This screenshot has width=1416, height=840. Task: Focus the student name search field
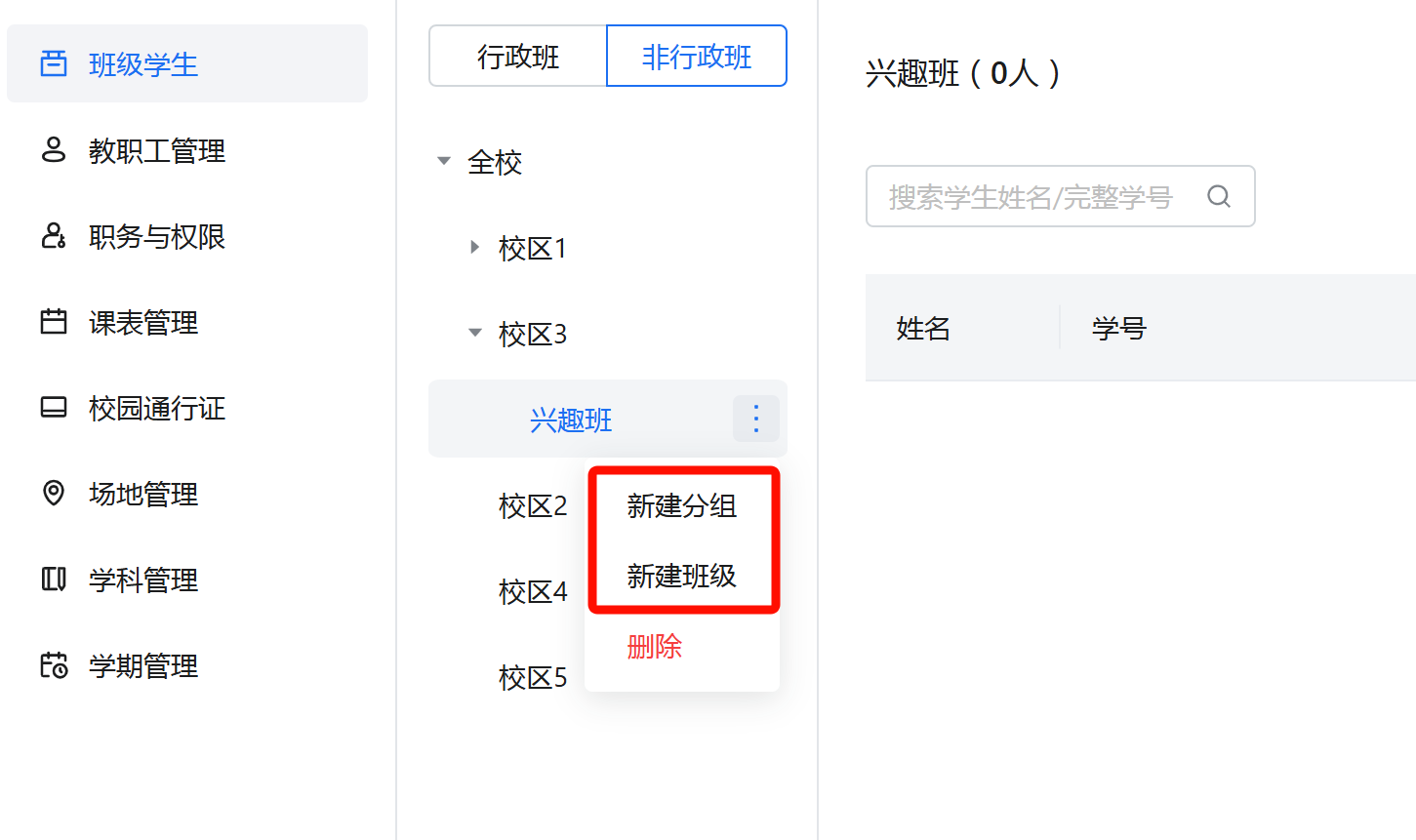(1061, 196)
